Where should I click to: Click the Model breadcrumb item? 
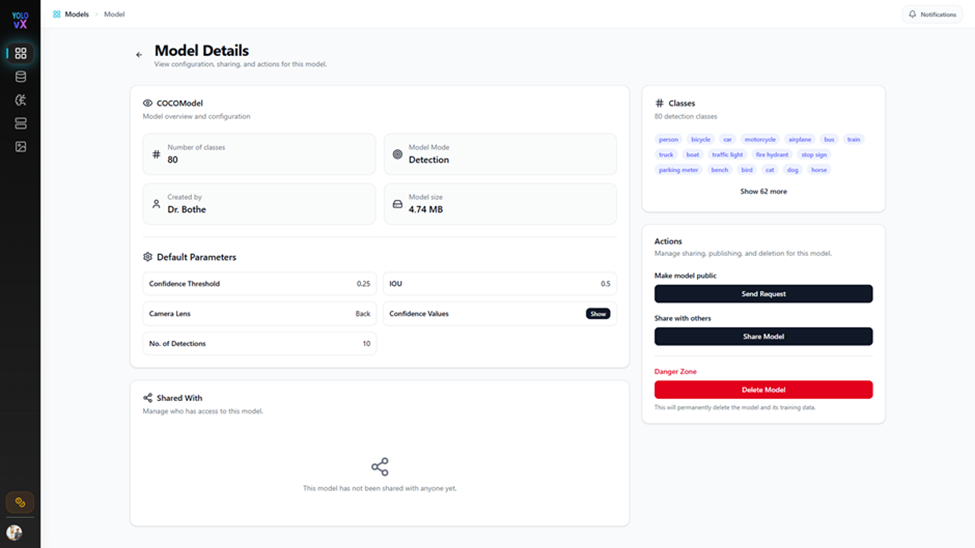[114, 14]
